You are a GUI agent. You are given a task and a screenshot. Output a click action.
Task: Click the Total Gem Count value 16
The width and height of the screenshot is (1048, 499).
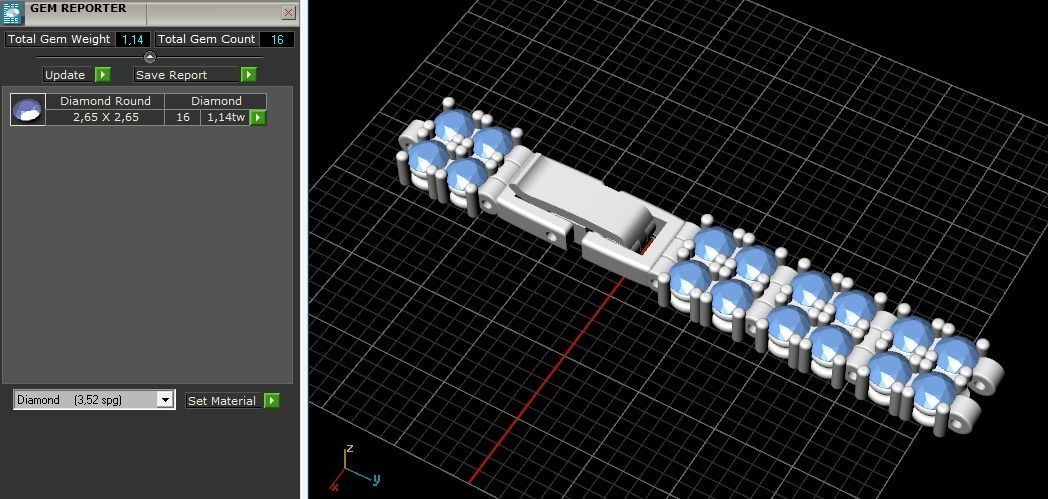click(277, 39)
